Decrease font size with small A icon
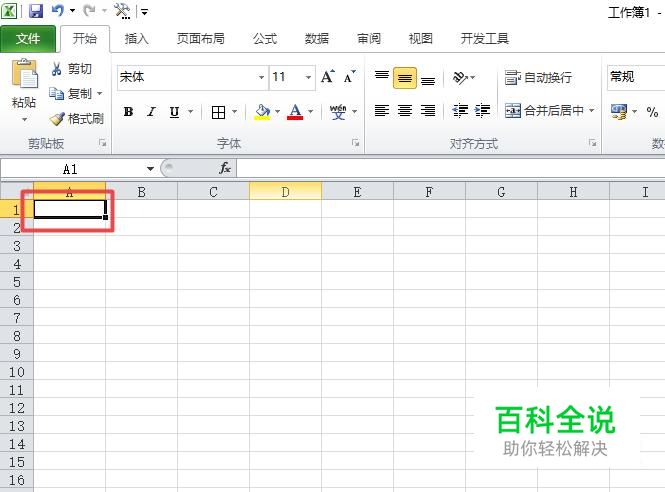Viewport: 665px width, 492px height. coord(349,77)
